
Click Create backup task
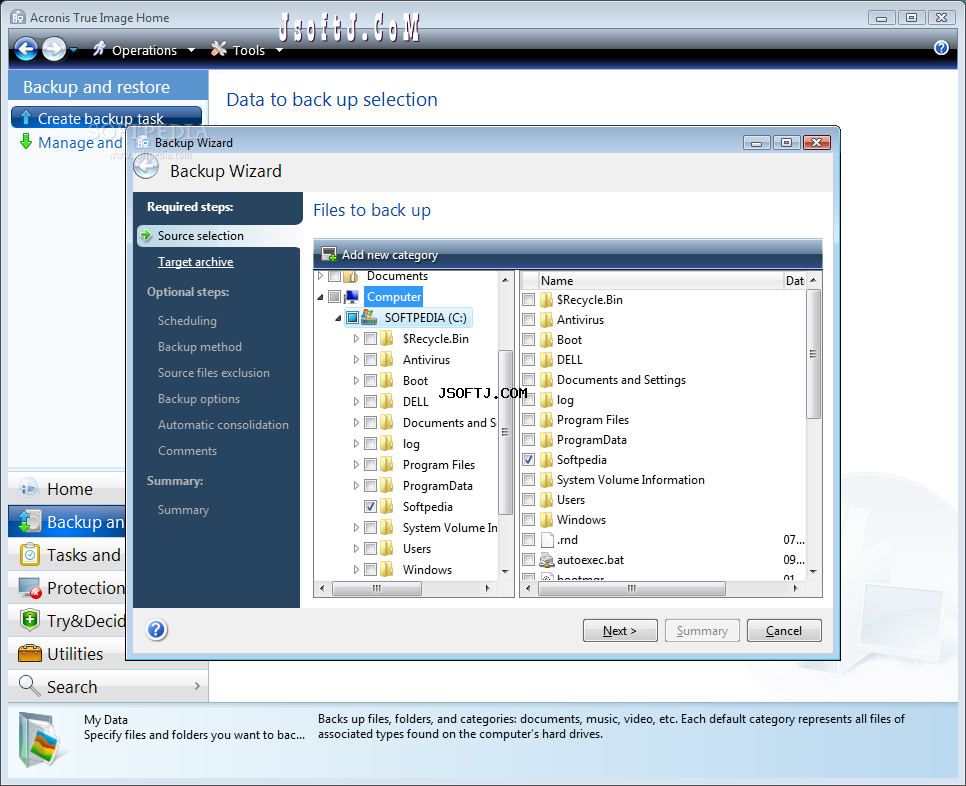pos(107,117)
